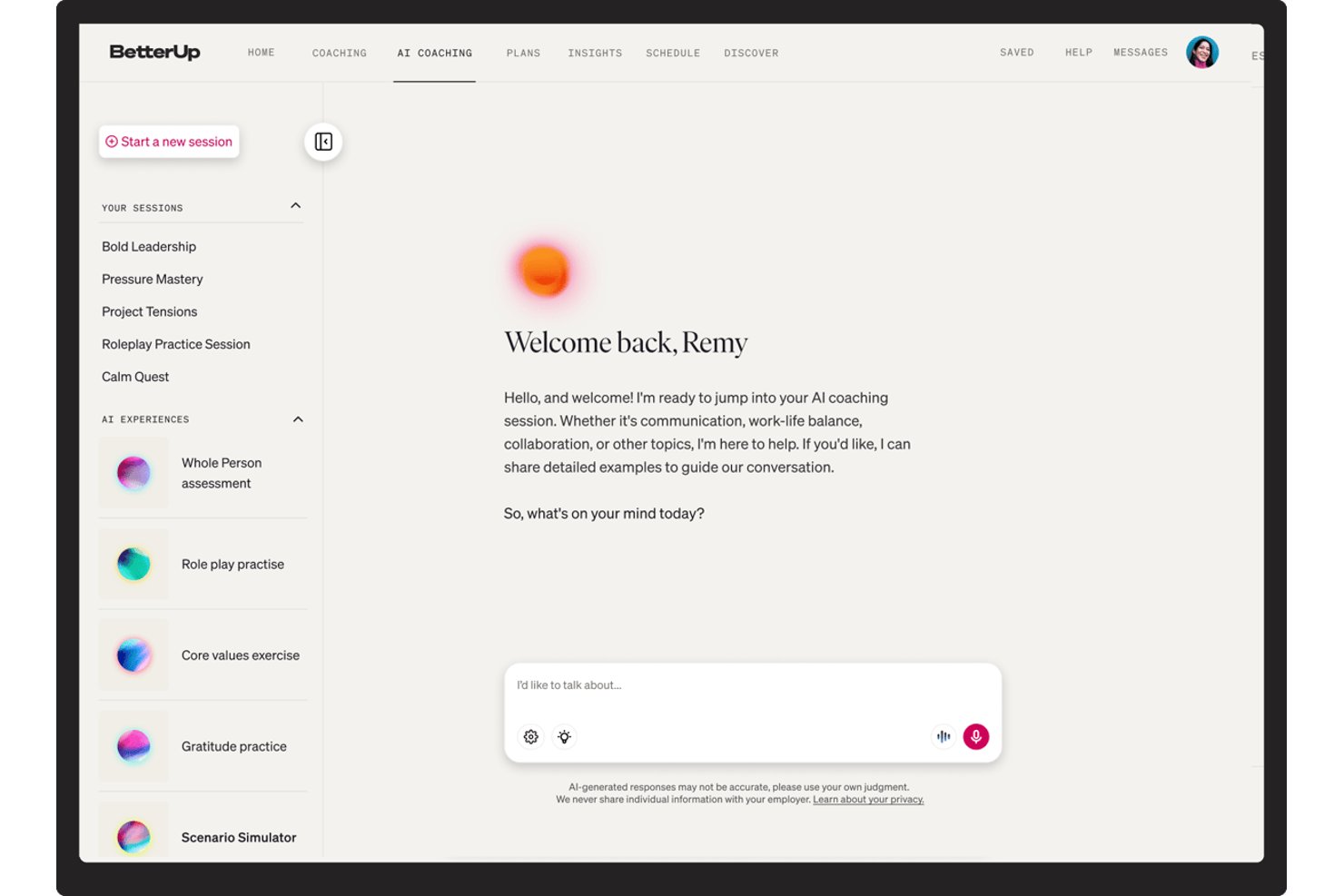Select Core values exercise label
This screenshot has width=1344, height=896.
coord(241,655)
